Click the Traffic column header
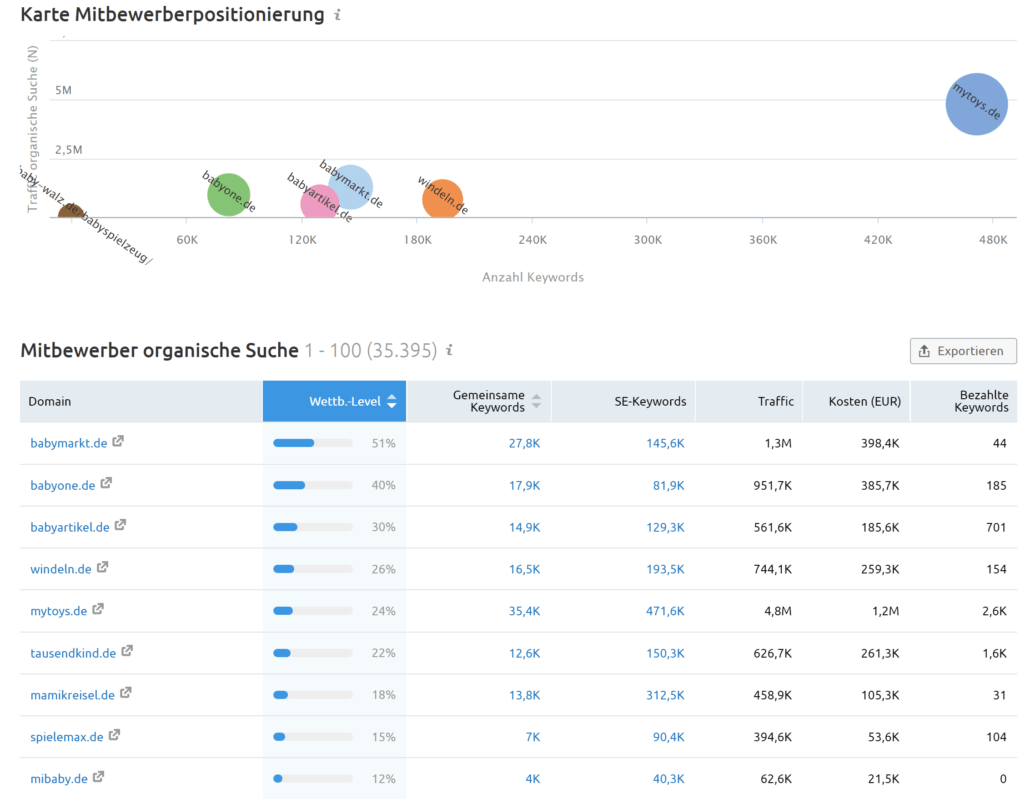Screen dimensions: 1030x799 click(x=776, y=401)
